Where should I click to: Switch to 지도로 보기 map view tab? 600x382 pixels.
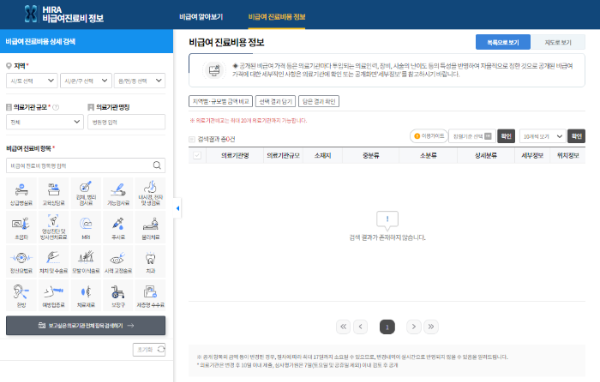[558, 42]
